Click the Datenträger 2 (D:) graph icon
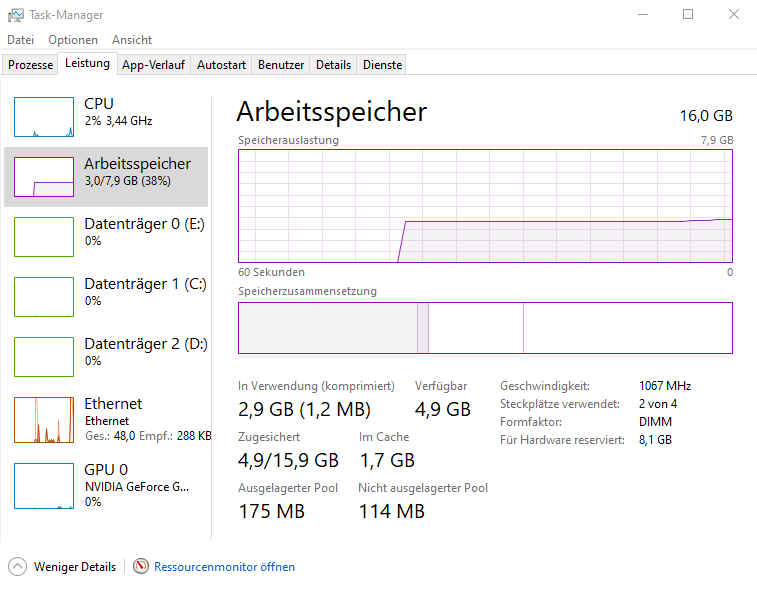 (44, 357)
